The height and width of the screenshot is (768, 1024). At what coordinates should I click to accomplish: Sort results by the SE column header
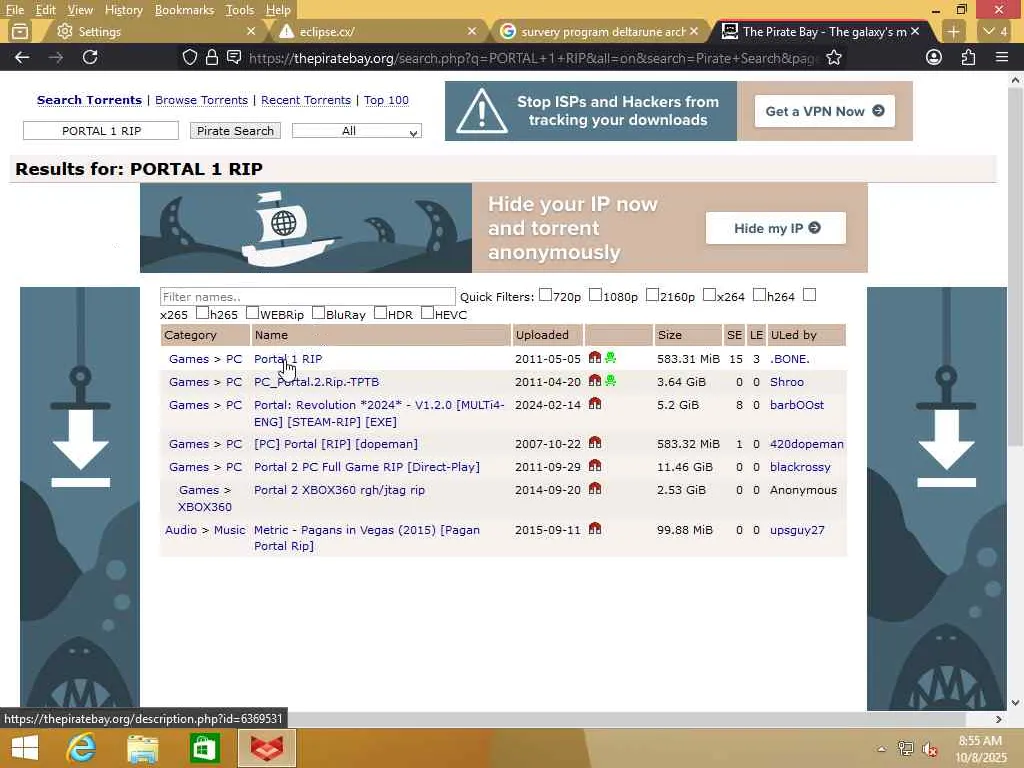click(x=735, y=335)
